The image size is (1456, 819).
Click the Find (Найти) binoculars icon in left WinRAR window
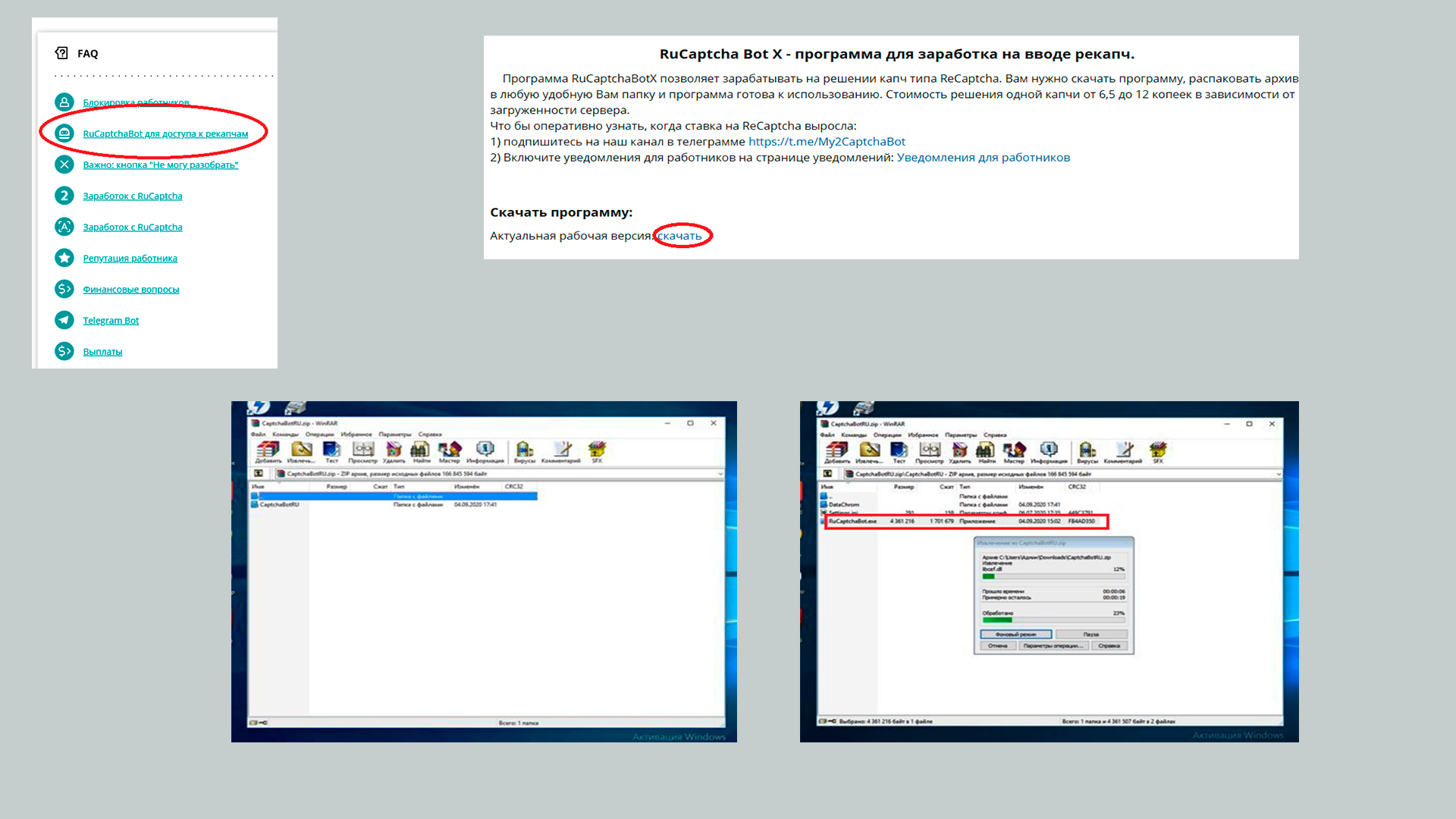(421, 450)
